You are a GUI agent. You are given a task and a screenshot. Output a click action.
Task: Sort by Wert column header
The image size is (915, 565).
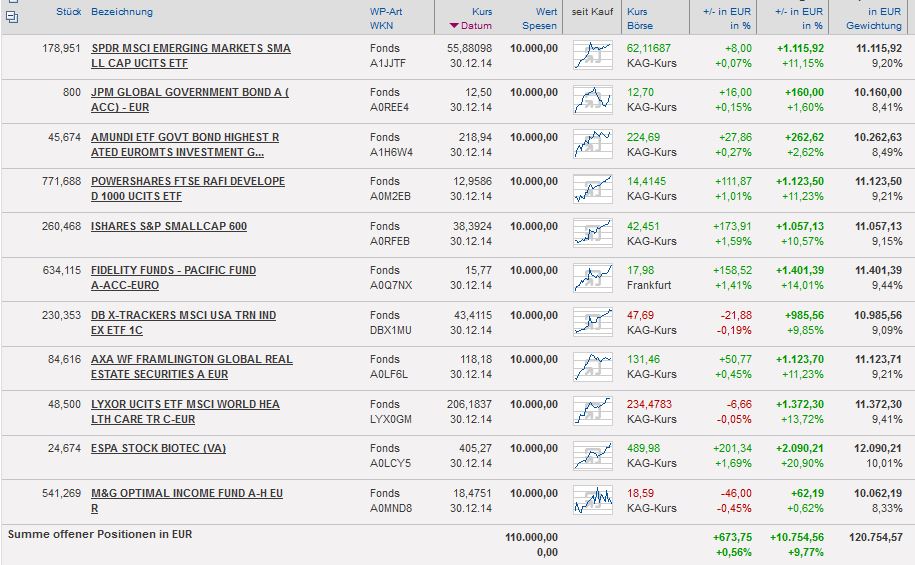coord(546,12)
